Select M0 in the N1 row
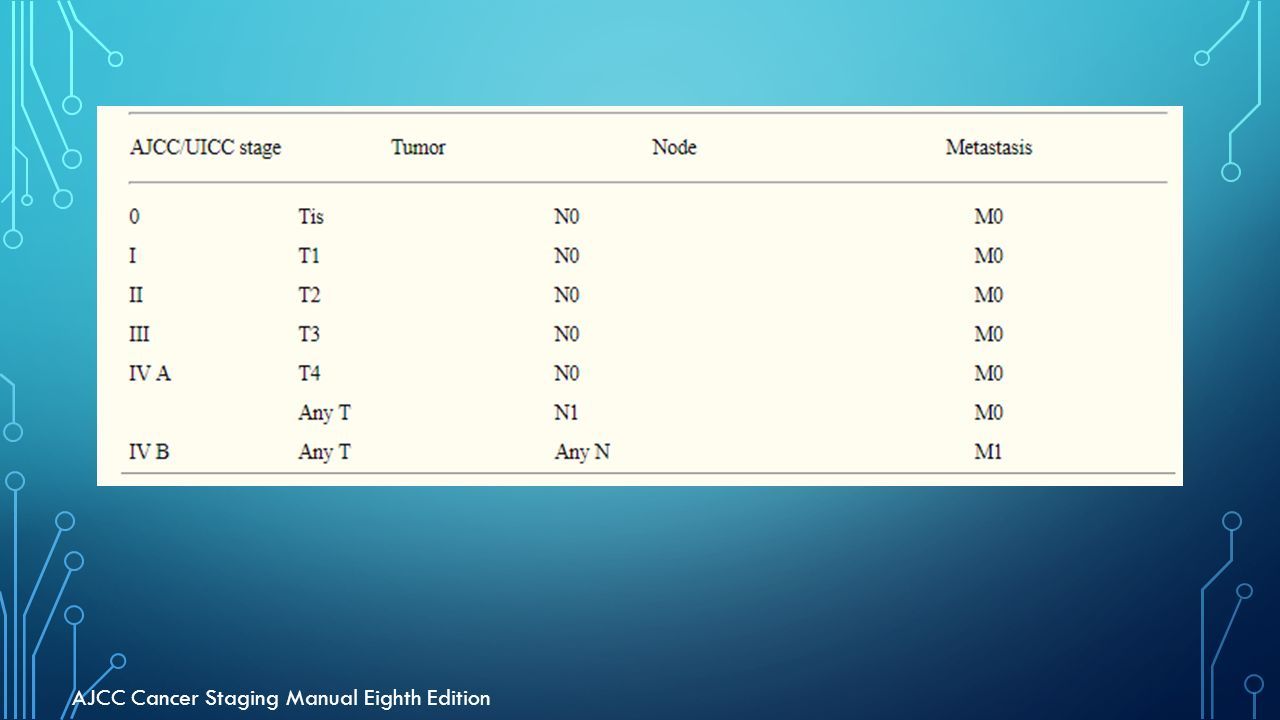 pyautogui.click(x=989, y=412)
